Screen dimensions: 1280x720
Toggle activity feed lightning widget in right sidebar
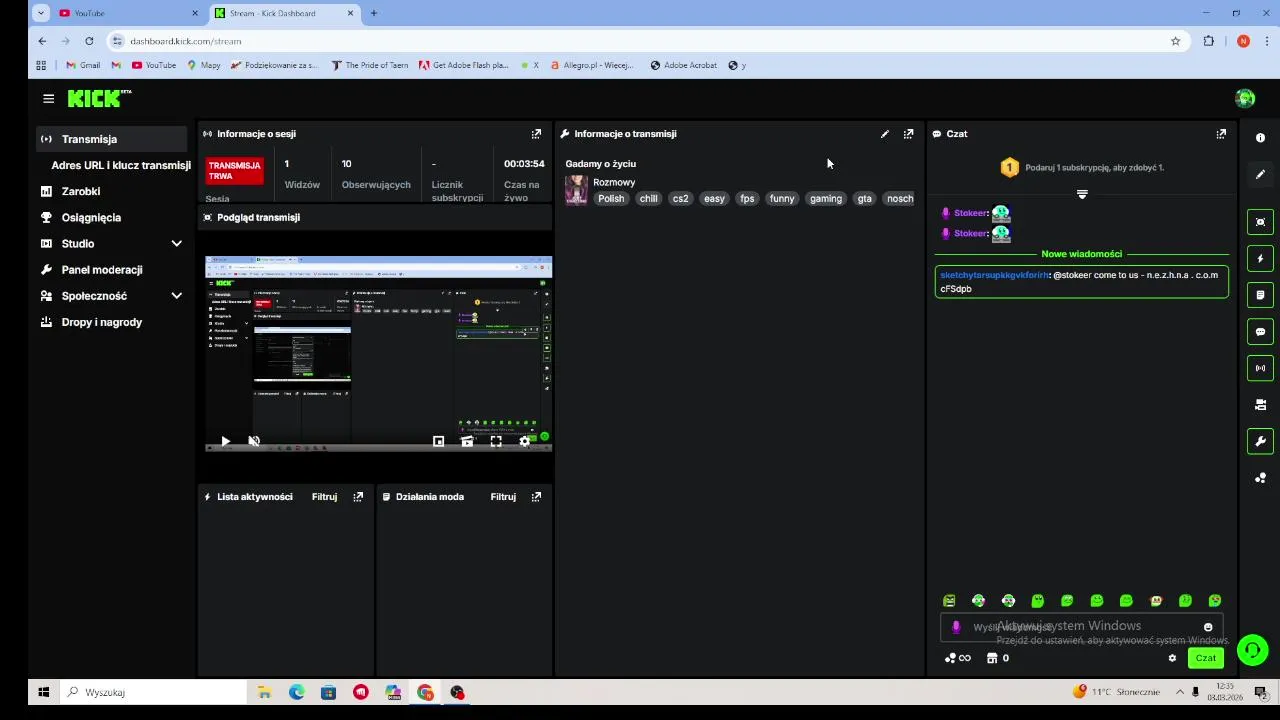1260,258
